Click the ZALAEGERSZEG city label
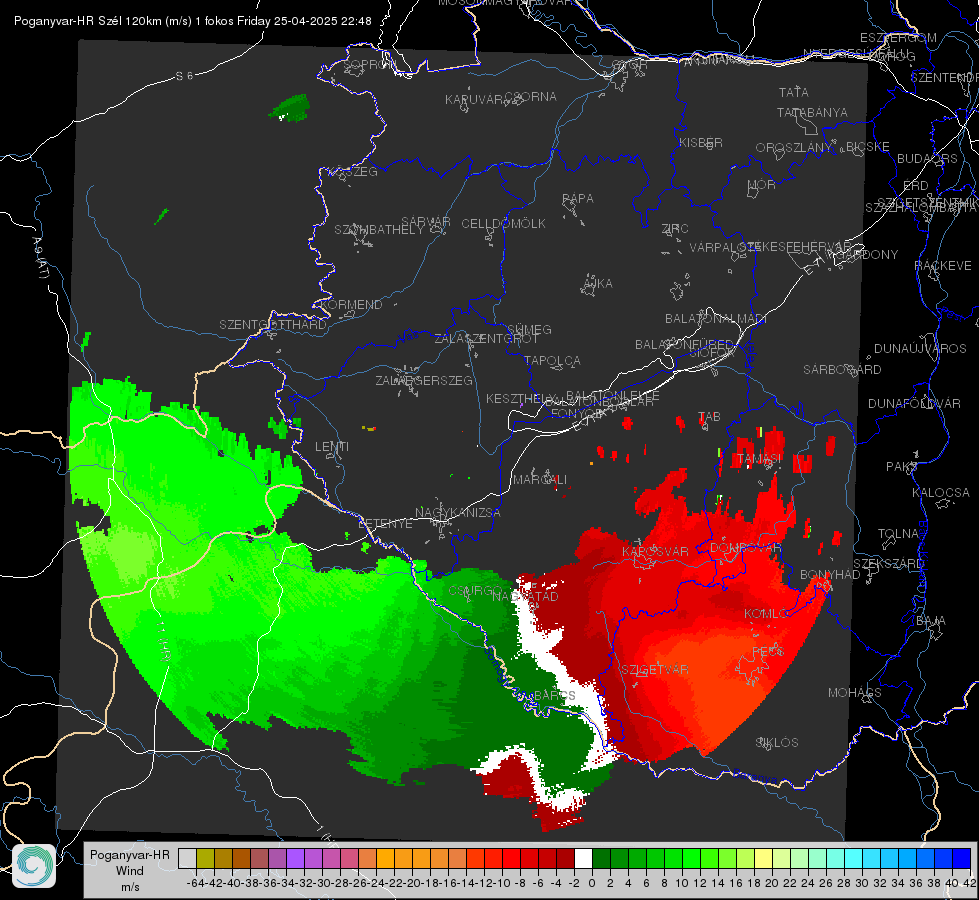979x900 pixels. [x=424, y=380]
